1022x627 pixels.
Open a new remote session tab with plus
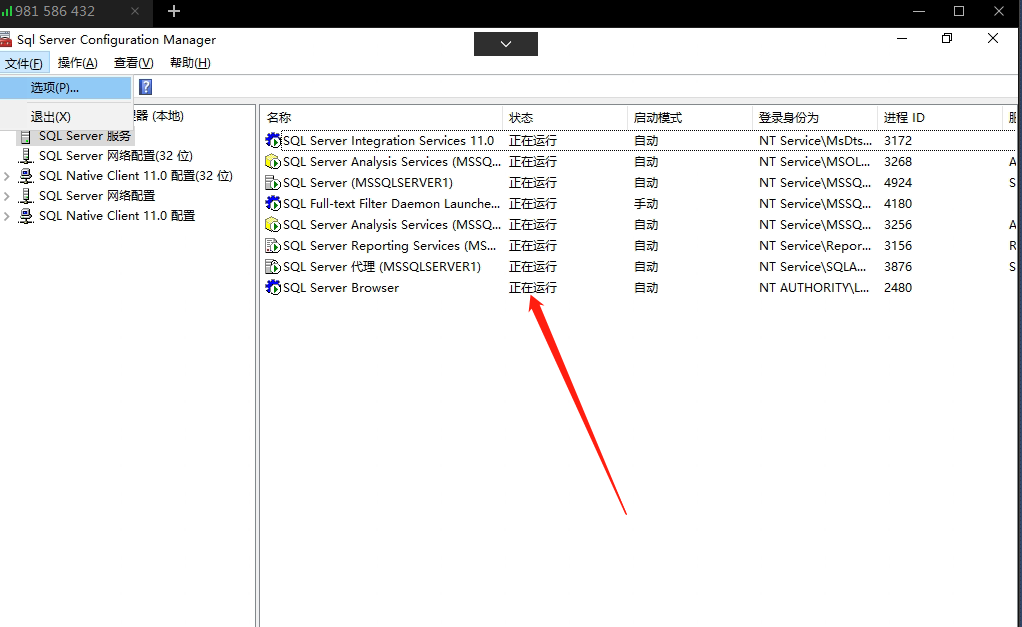point(174,11)
